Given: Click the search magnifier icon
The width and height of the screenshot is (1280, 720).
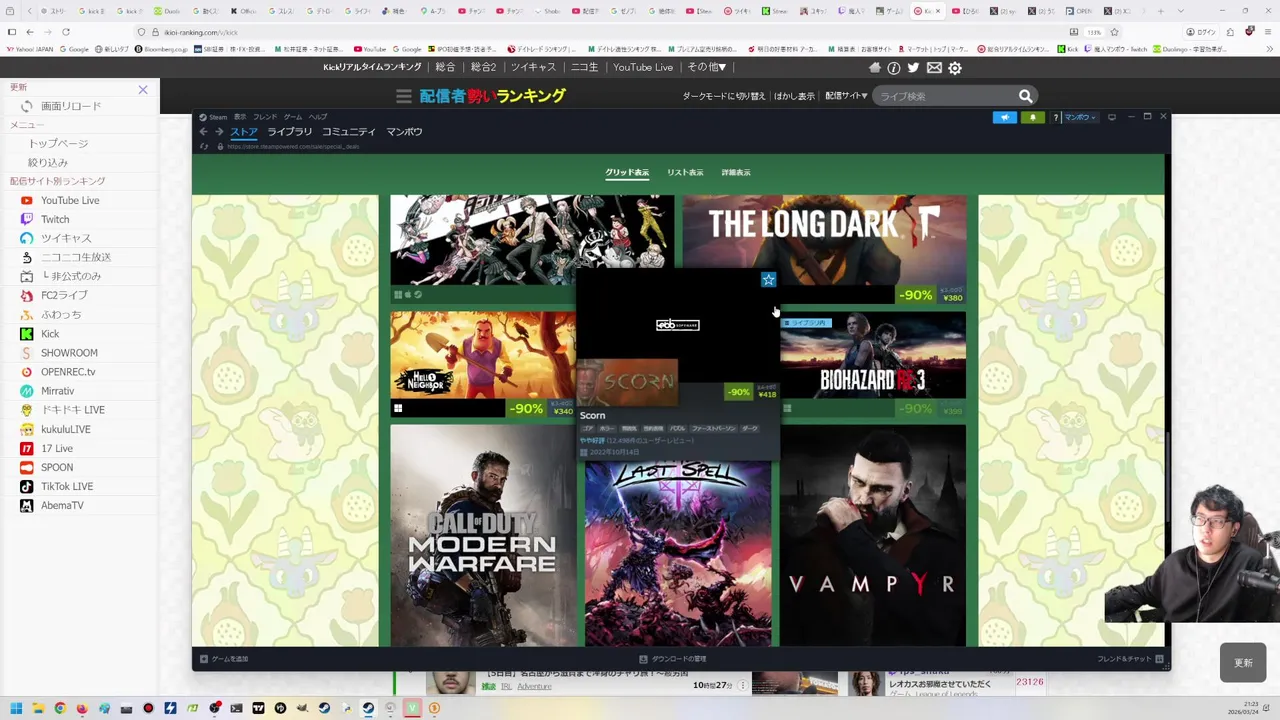Looking at the screenshot, I should tap(1025, 96).
